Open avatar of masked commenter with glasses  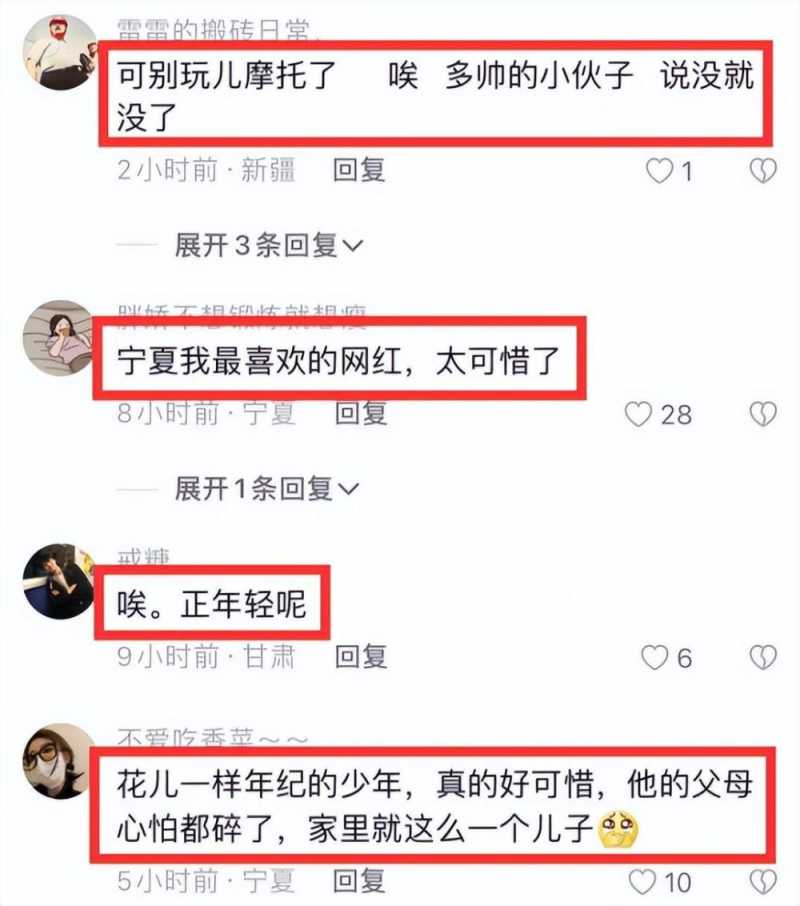click(x=58, y=761)
